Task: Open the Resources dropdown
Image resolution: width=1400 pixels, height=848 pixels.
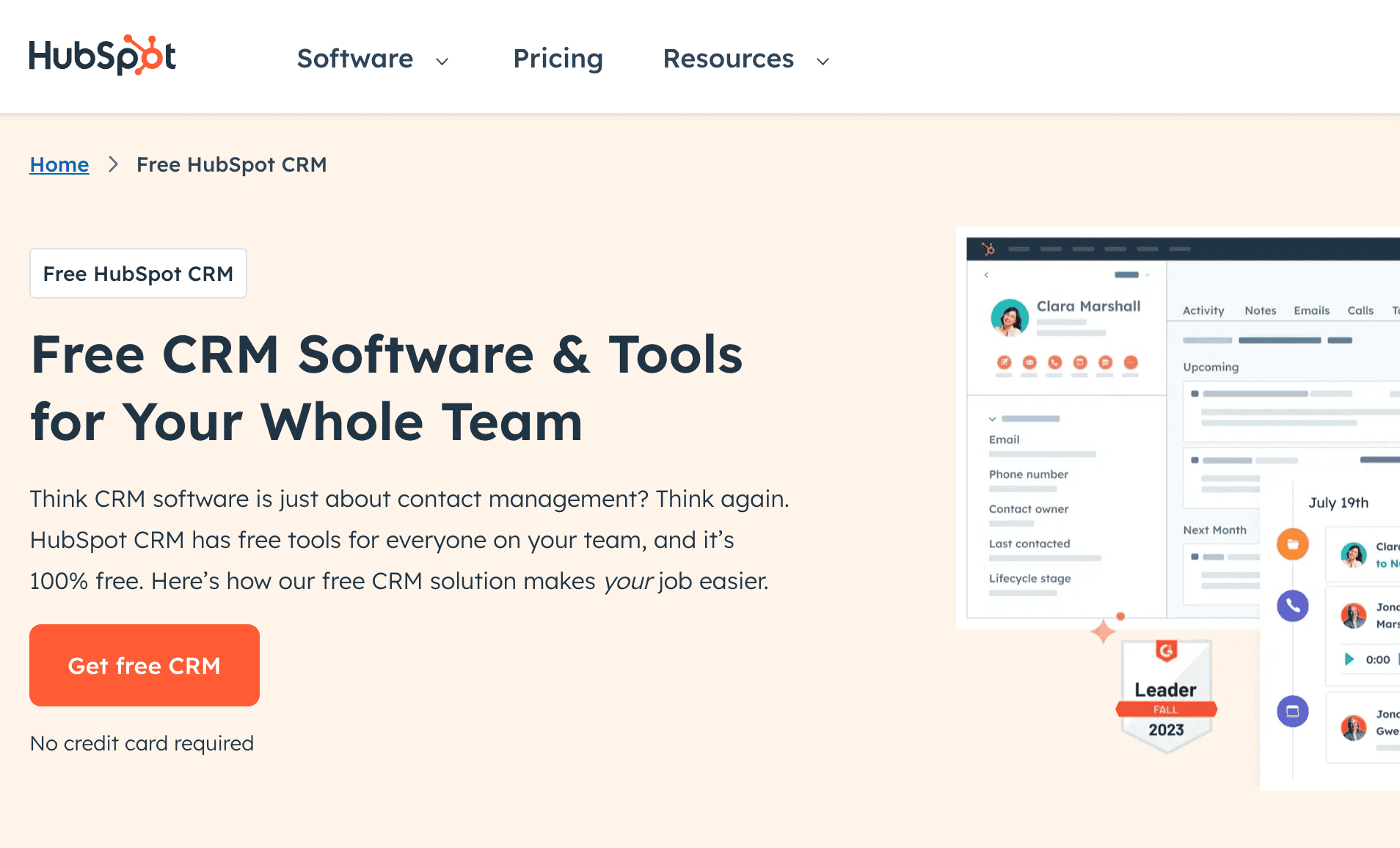Action: (x=728, y=59)
